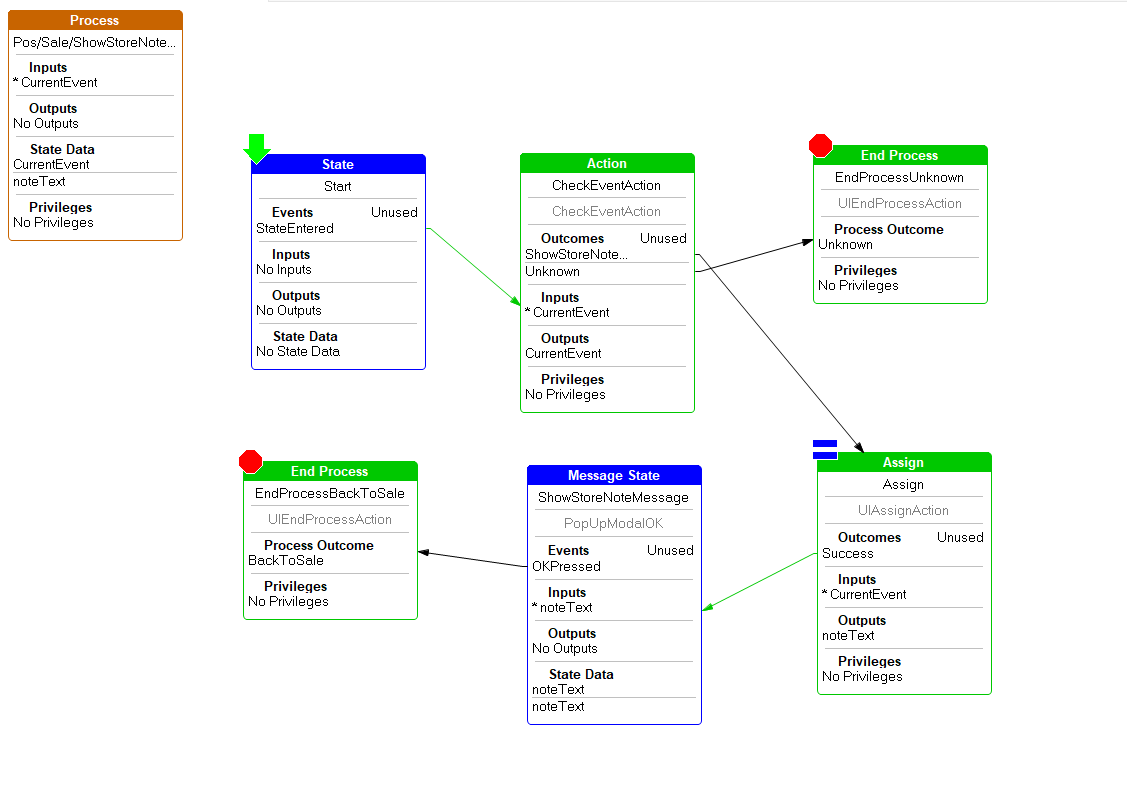
Task: Select the Assign node green header
Action: tap(903, 462)
